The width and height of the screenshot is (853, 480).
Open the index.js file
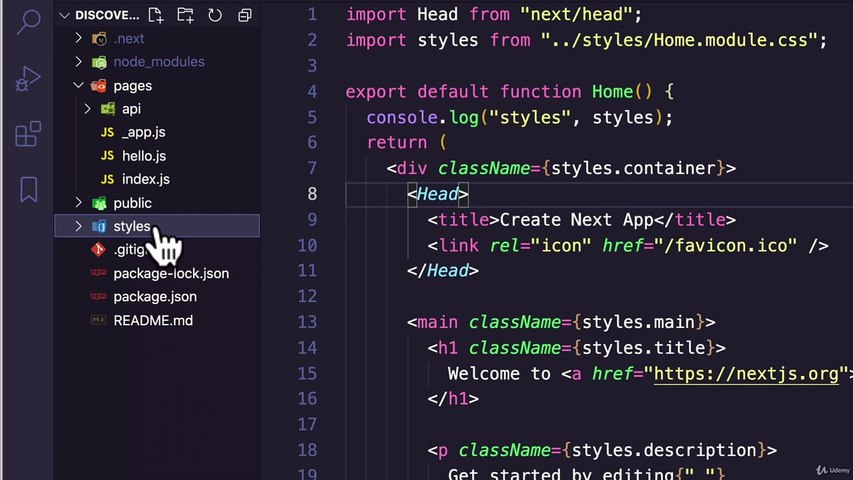146,179
